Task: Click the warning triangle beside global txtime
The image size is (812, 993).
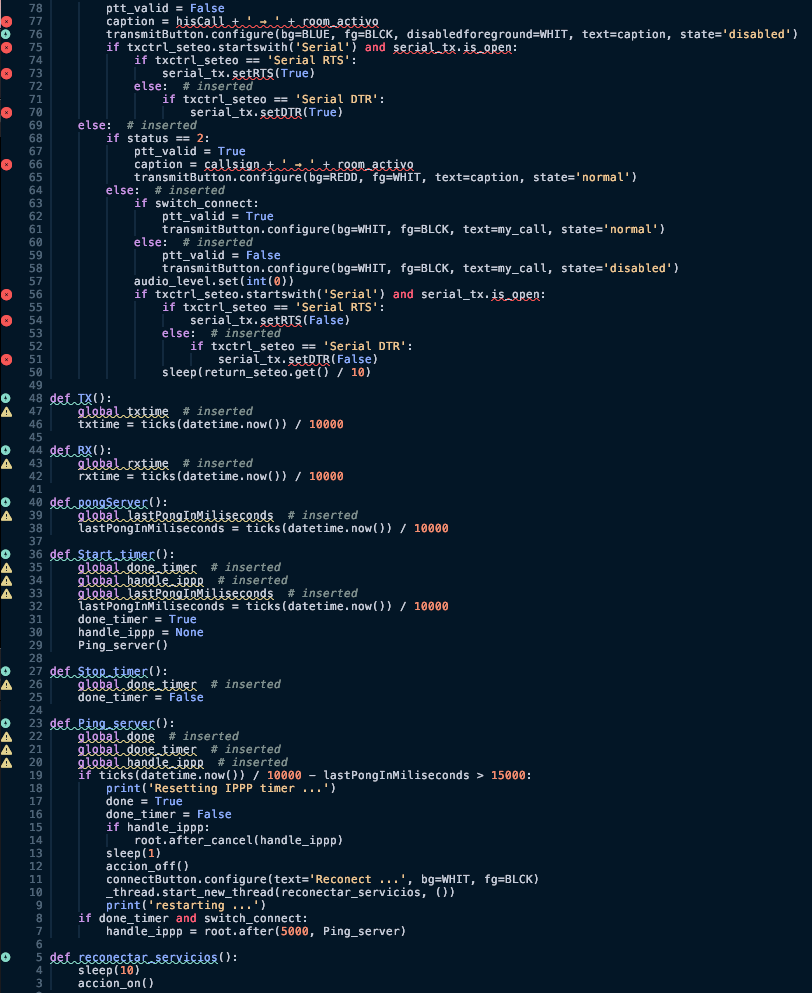Action: coord(6,412)
